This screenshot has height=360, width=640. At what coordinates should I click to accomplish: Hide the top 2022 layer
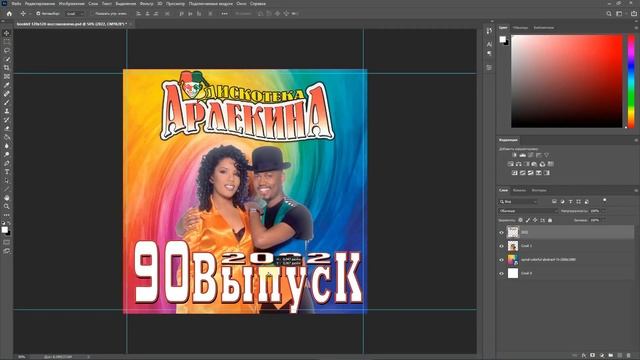coord(502,232)
